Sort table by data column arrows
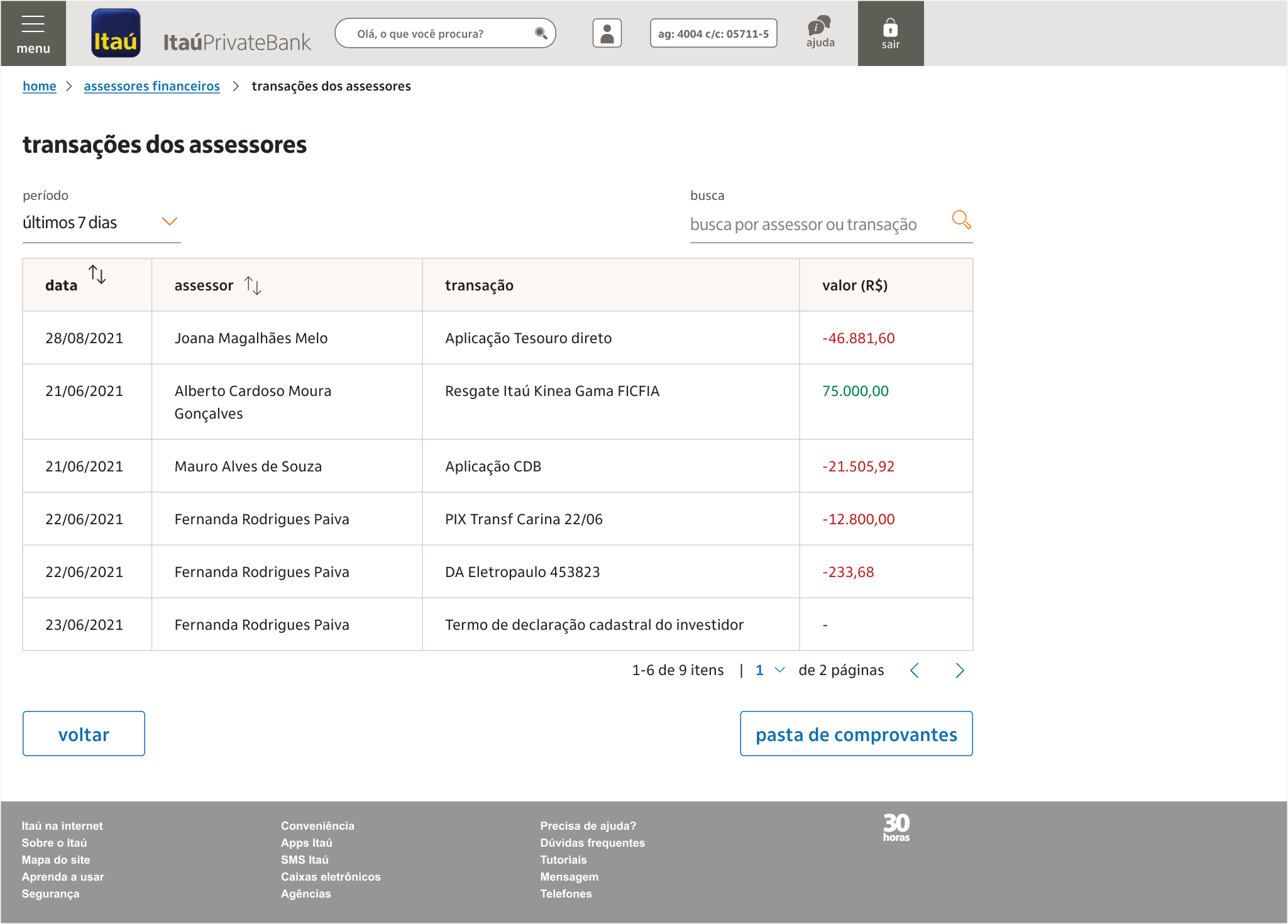 [97, 275]
